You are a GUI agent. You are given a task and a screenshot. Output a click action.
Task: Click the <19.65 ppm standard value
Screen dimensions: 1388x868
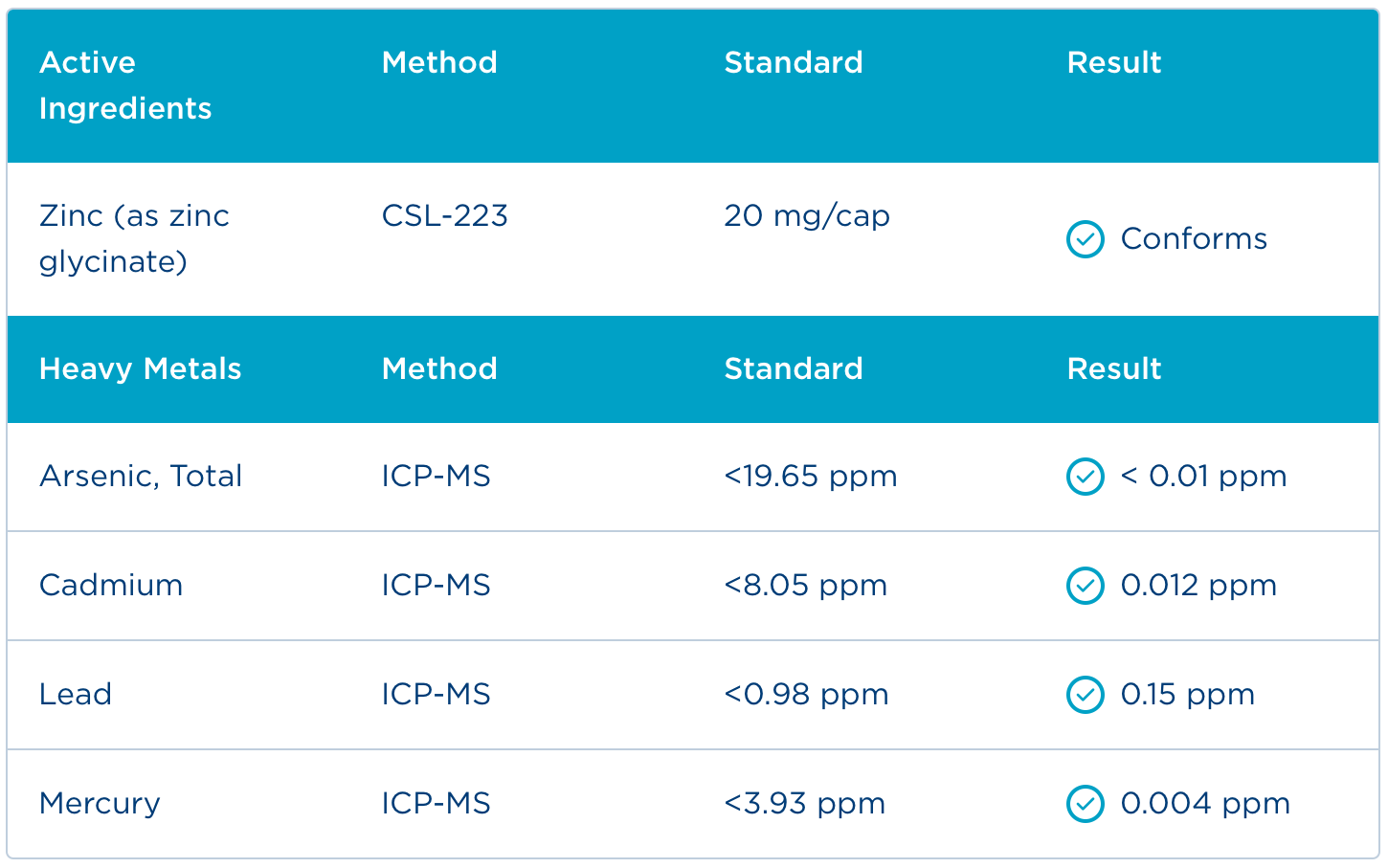[x=810, y=477]
